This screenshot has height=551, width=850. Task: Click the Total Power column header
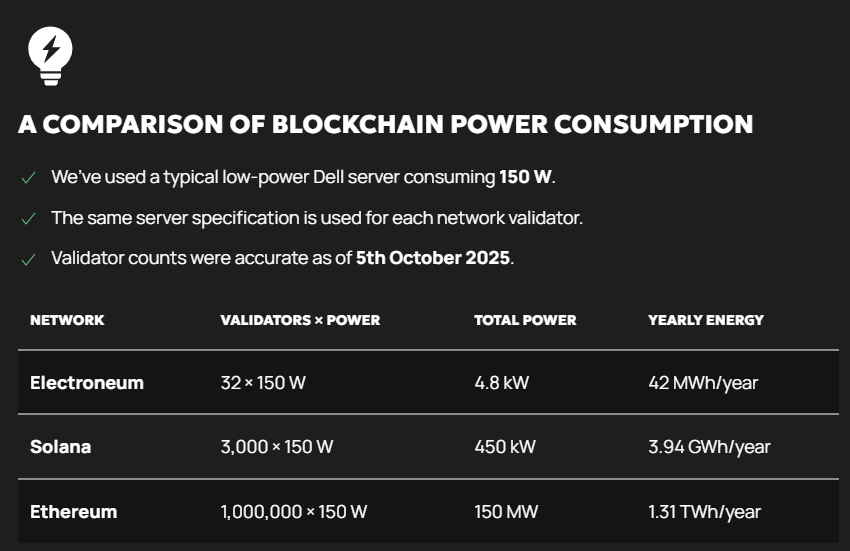(x=525, y=320)
